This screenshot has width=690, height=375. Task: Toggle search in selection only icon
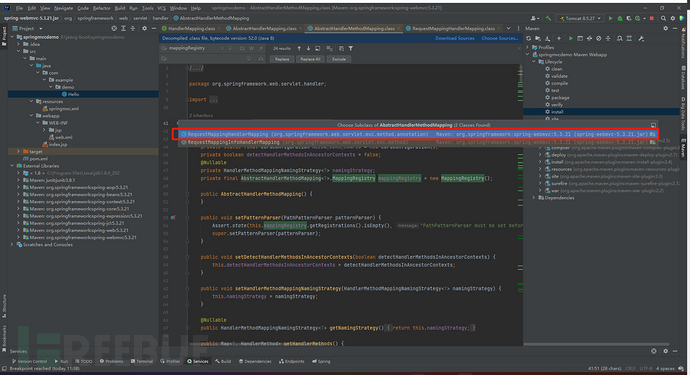(341, 48)
